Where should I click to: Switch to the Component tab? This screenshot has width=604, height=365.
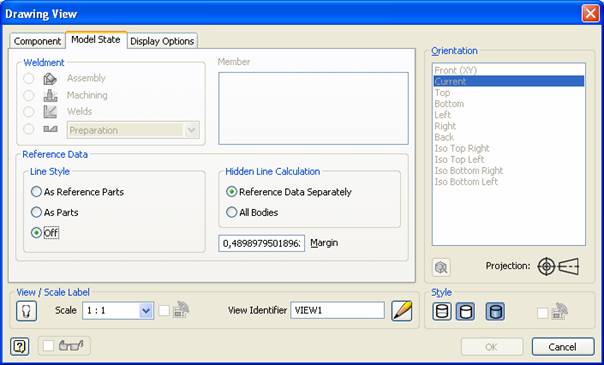tap(37, 41)
